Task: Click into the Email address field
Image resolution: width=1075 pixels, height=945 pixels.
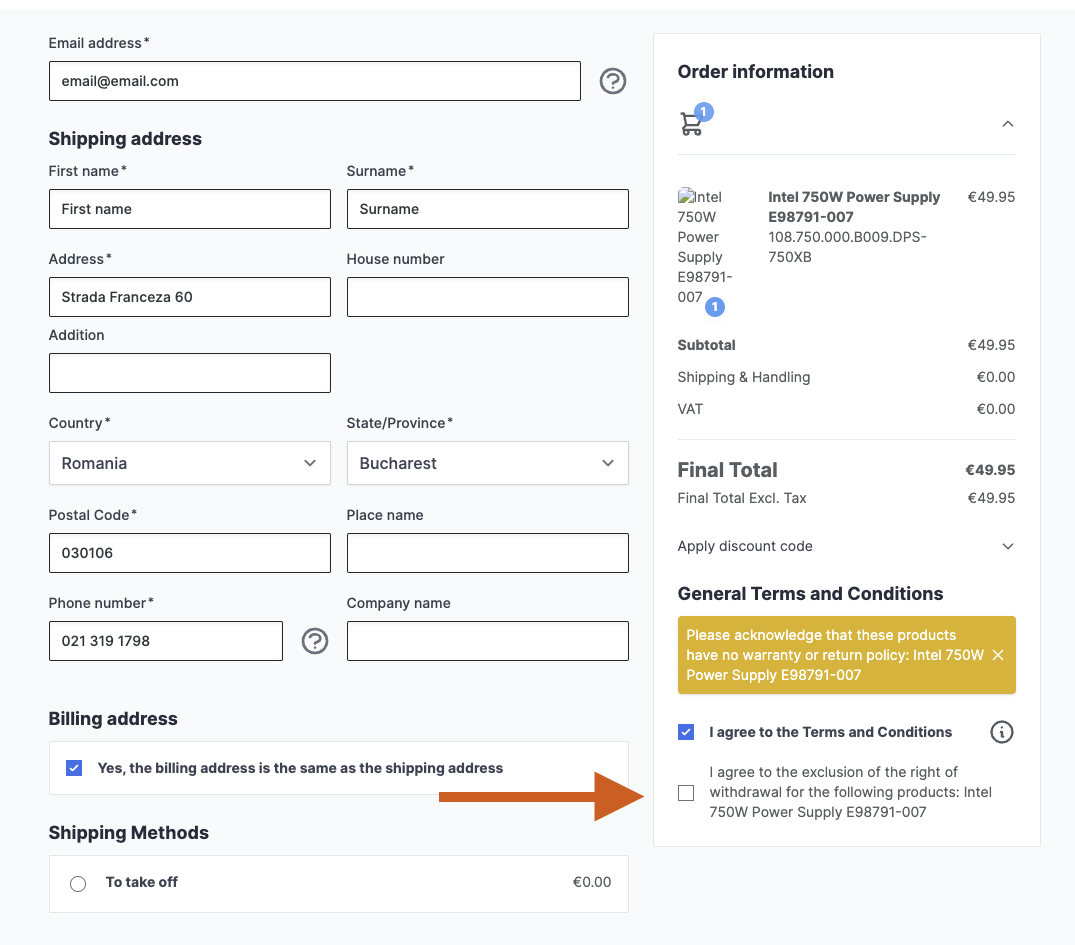Action: coord(314,81)
